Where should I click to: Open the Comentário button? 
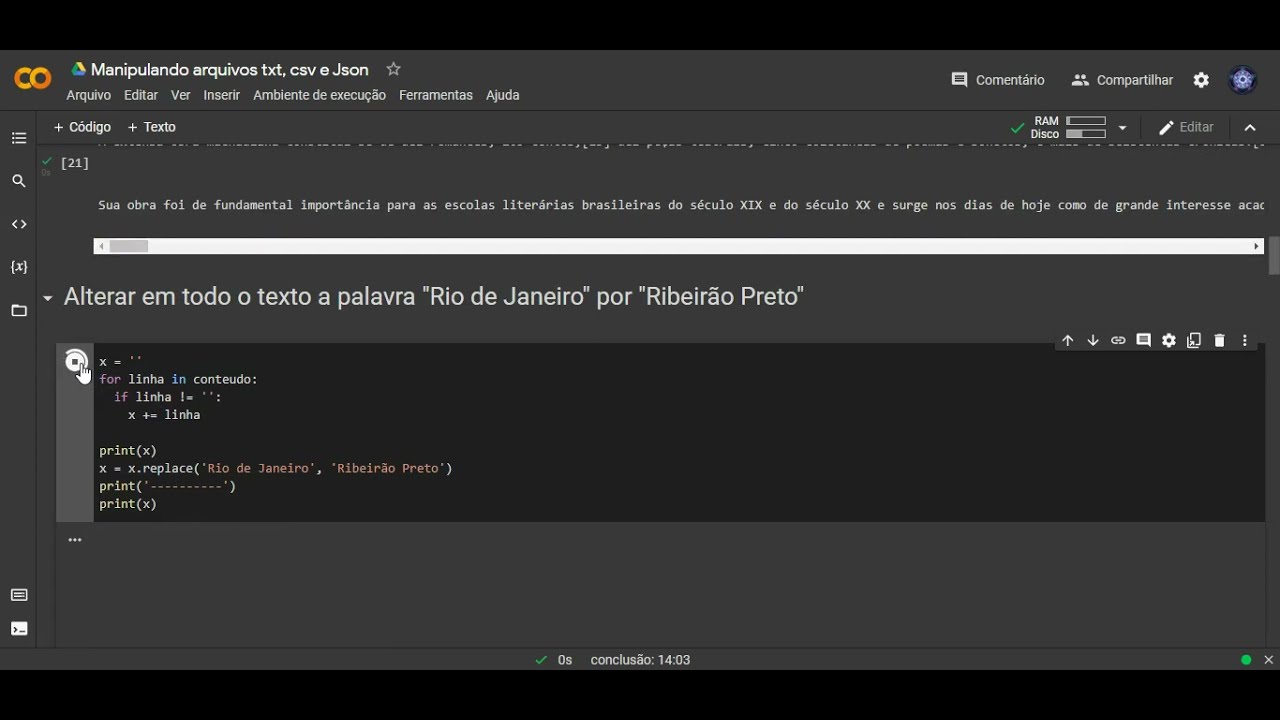coord(998,80)
